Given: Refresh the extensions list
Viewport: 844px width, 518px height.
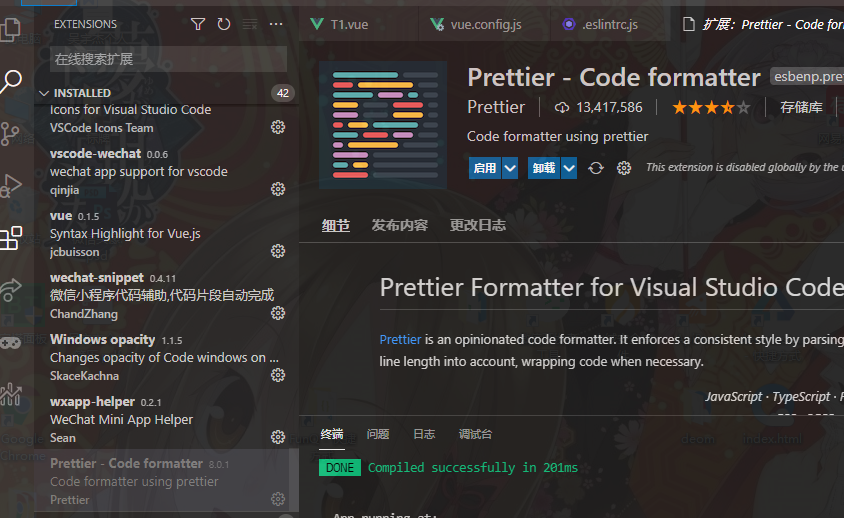Looking at the screenshot, I should pyautogui.click(x=224, y=24).
